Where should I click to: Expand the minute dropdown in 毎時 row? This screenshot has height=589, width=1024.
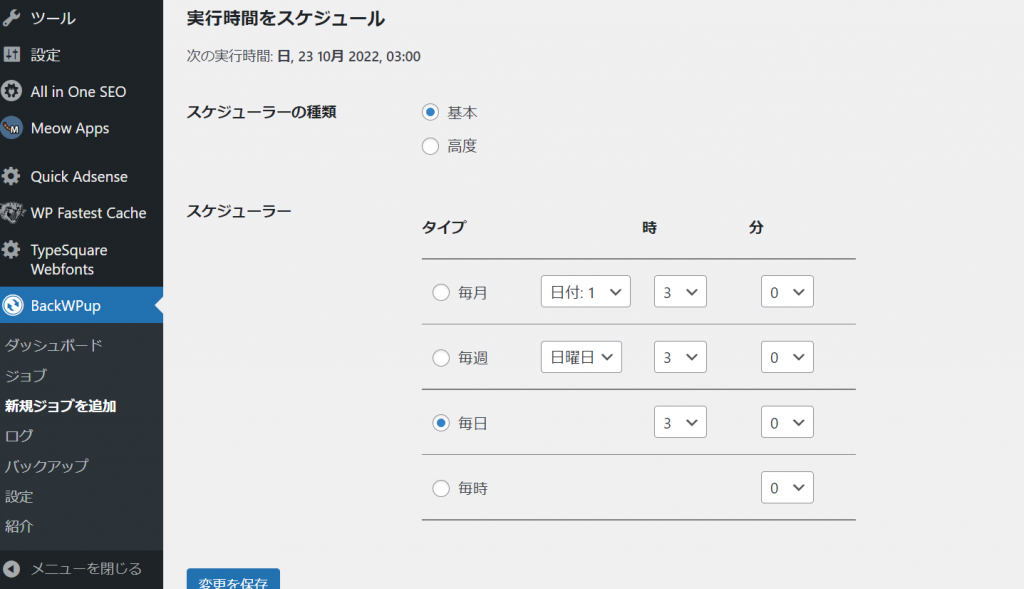click(x=787, y=488)
